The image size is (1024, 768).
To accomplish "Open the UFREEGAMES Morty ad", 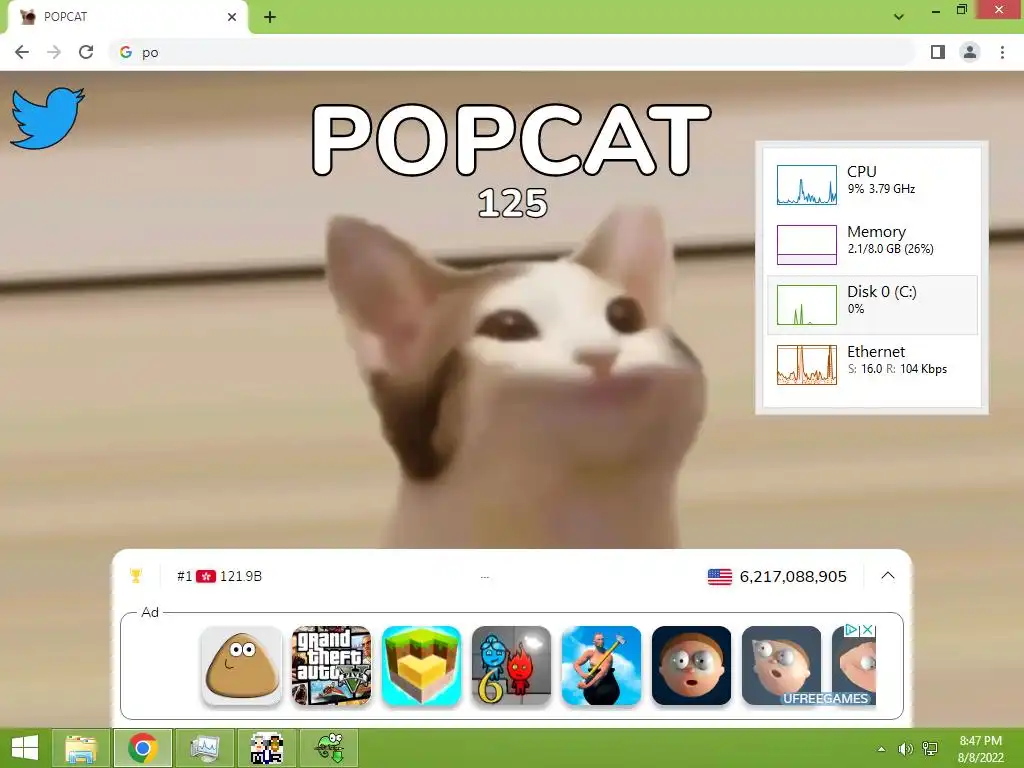I will 781,665.
